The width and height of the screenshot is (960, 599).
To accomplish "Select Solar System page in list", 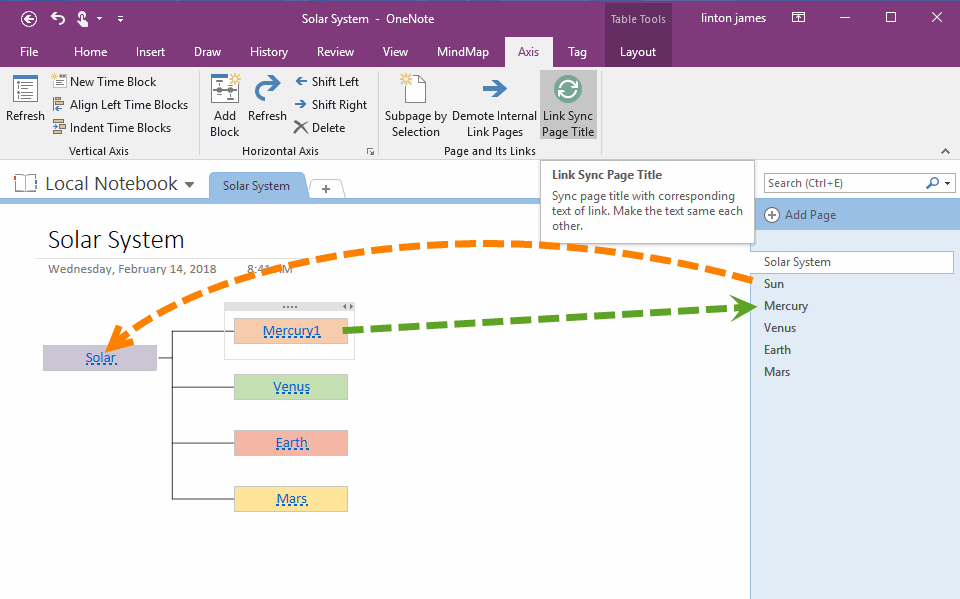I will [852, 262].
